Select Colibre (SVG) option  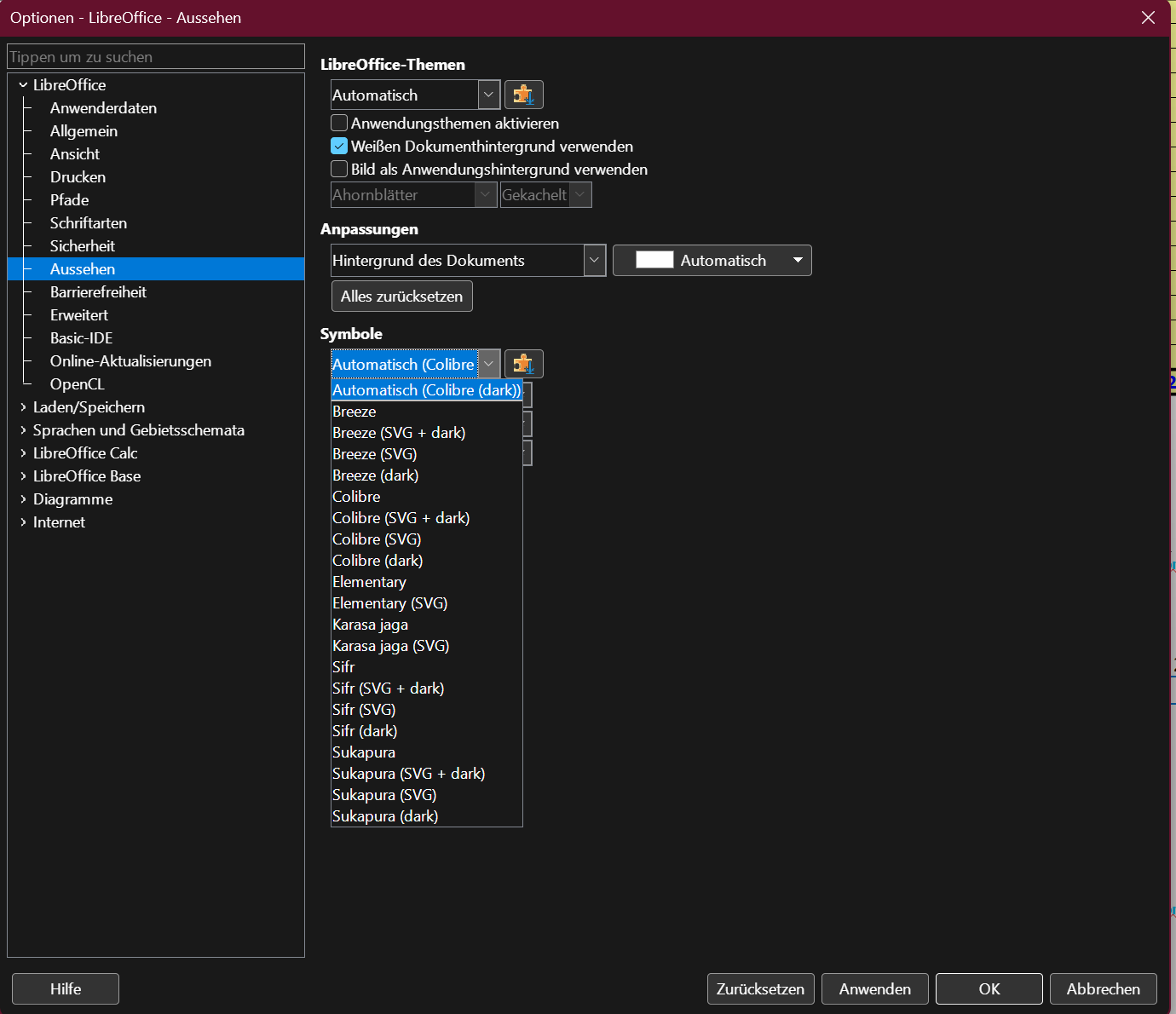coord(426,539)
